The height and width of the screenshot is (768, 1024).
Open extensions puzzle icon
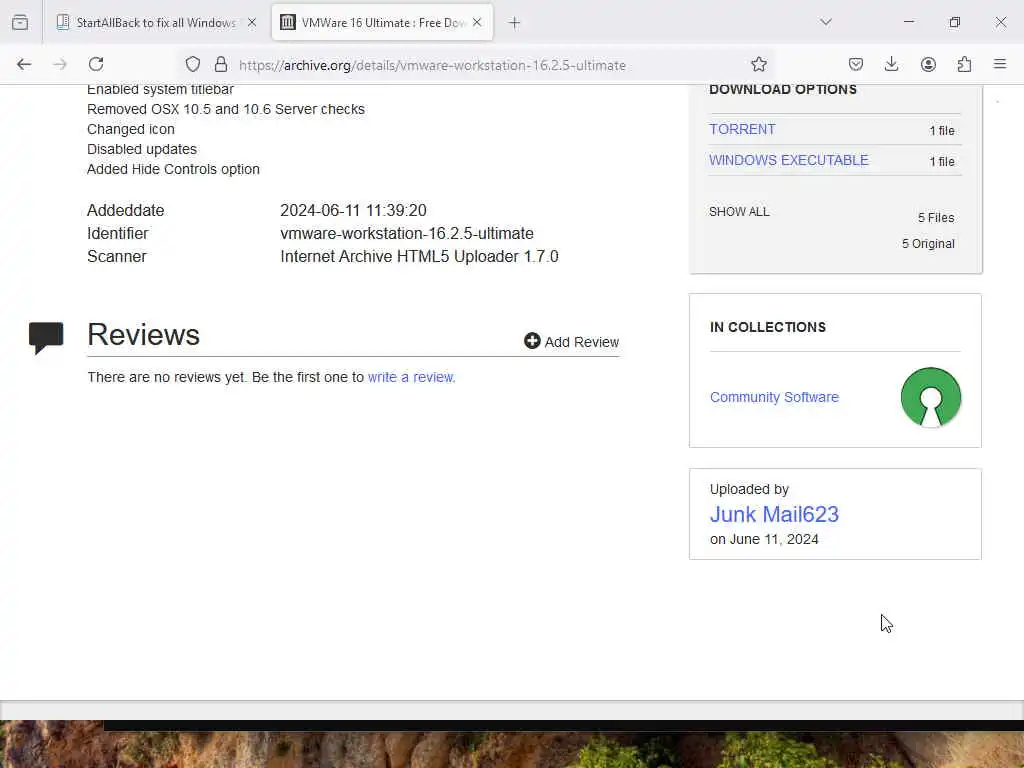[x=964, y=64]
